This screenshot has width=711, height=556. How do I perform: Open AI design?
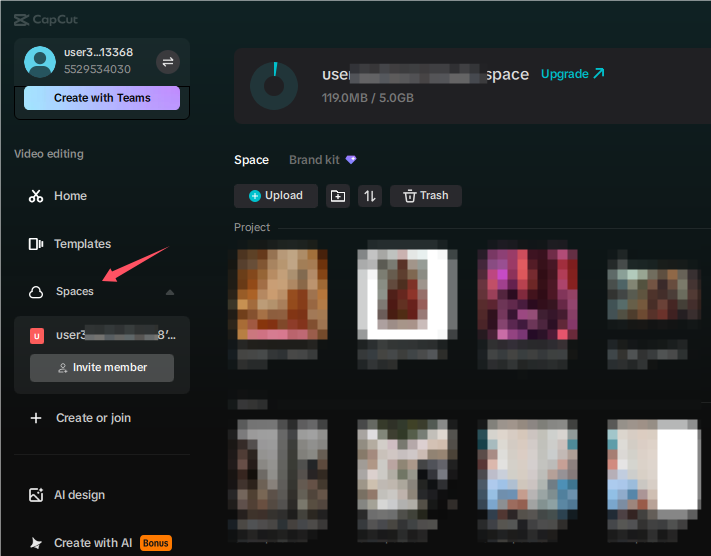(x=79, y=495)
